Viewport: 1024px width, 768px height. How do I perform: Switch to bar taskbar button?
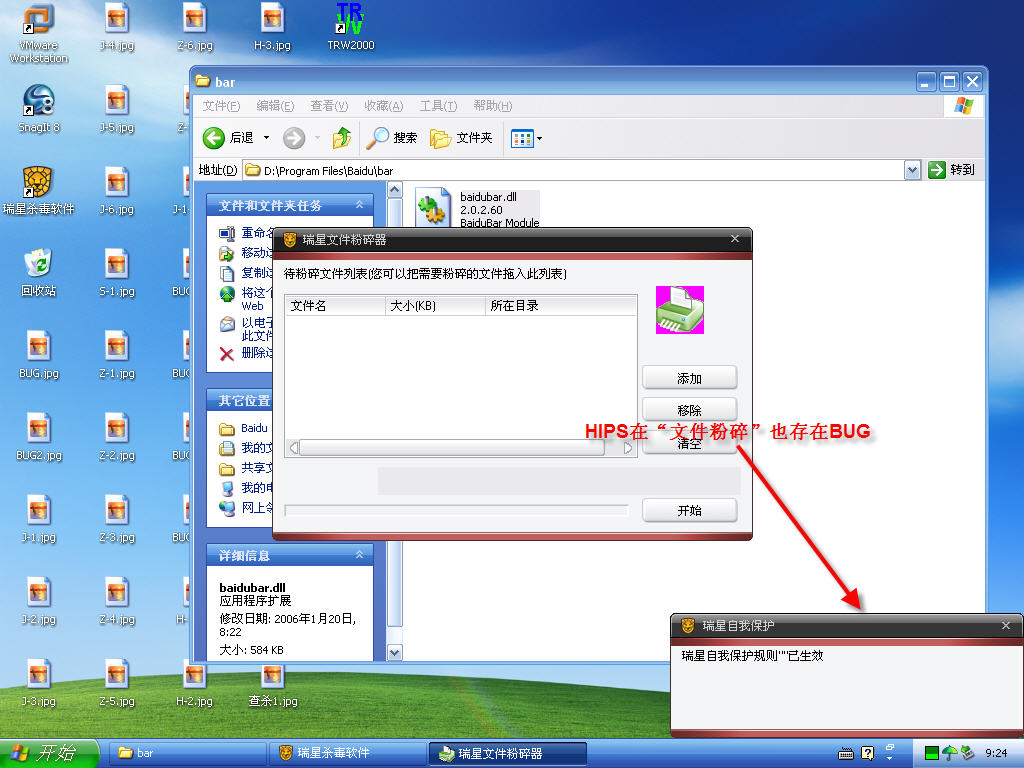tap(187, 754)
